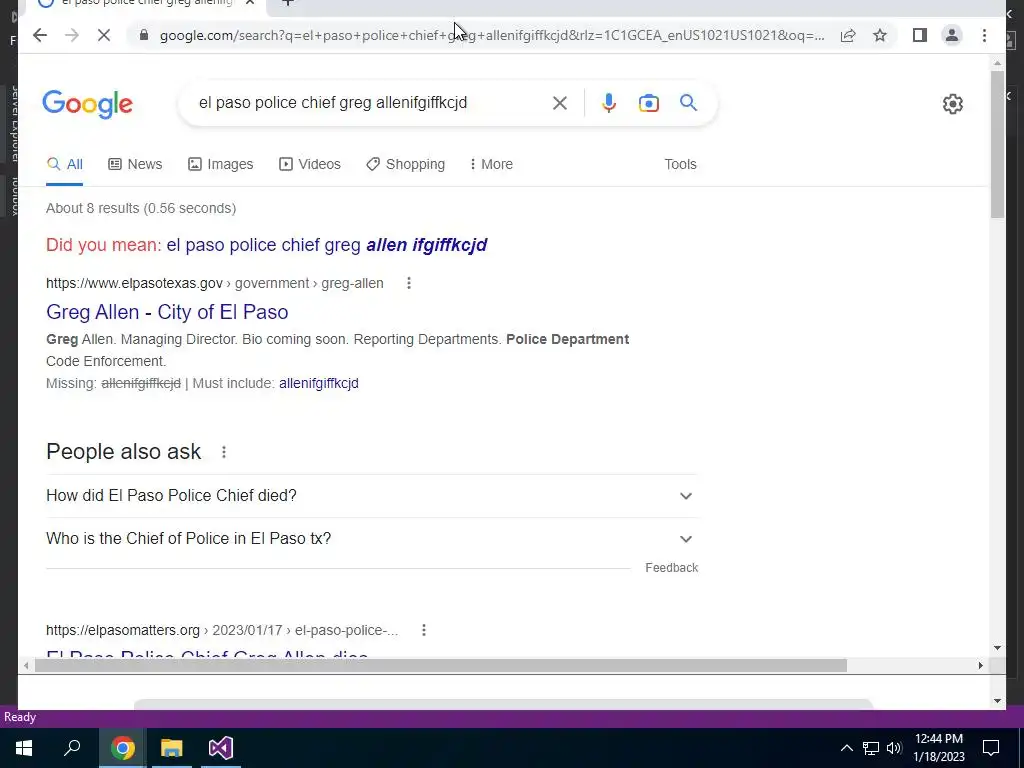The height and width of the screenshot is (768, 1024).
Task: Show hidden system tray icons
Action: click(x=846, y=748)
